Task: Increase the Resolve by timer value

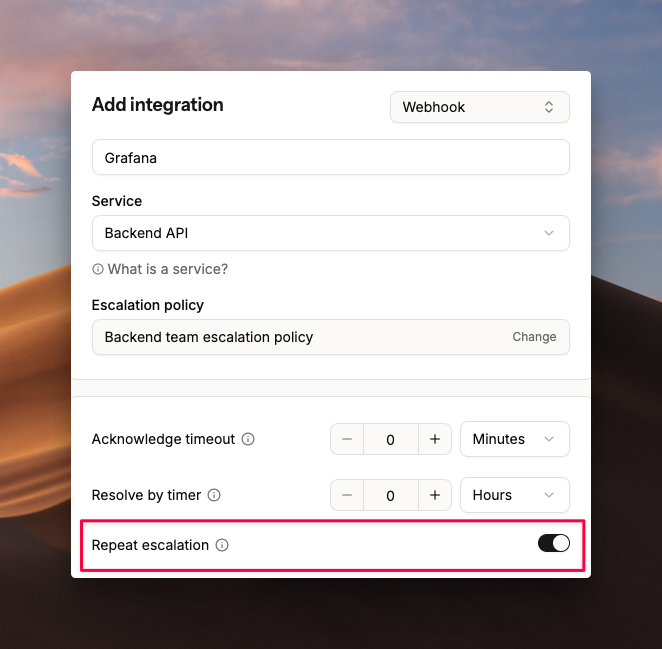Action: [x=435, y=495]
